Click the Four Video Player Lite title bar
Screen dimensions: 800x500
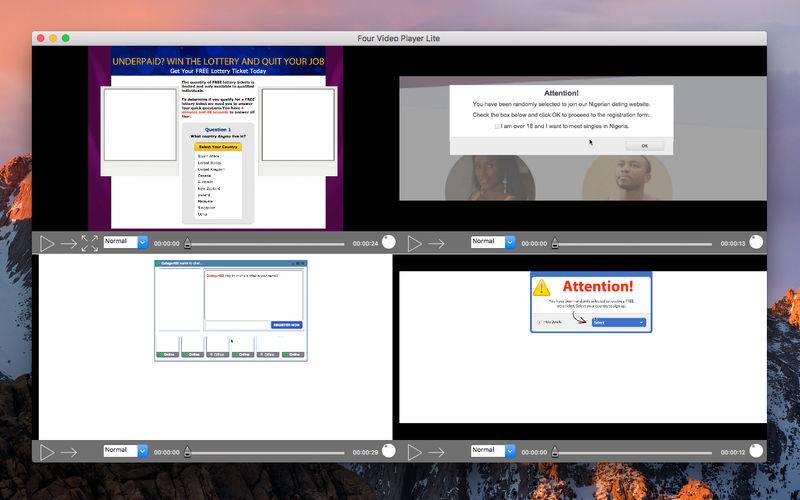(x=399, y=38)
